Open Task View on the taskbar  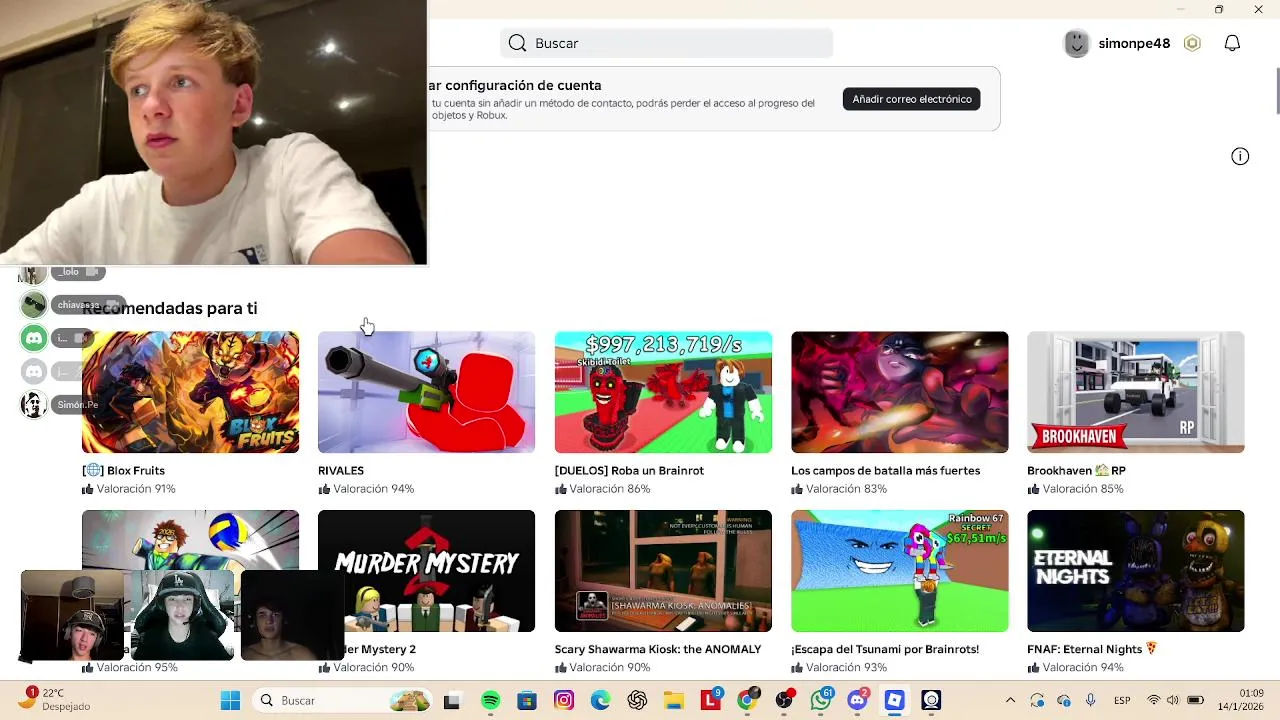coord(452,700)
